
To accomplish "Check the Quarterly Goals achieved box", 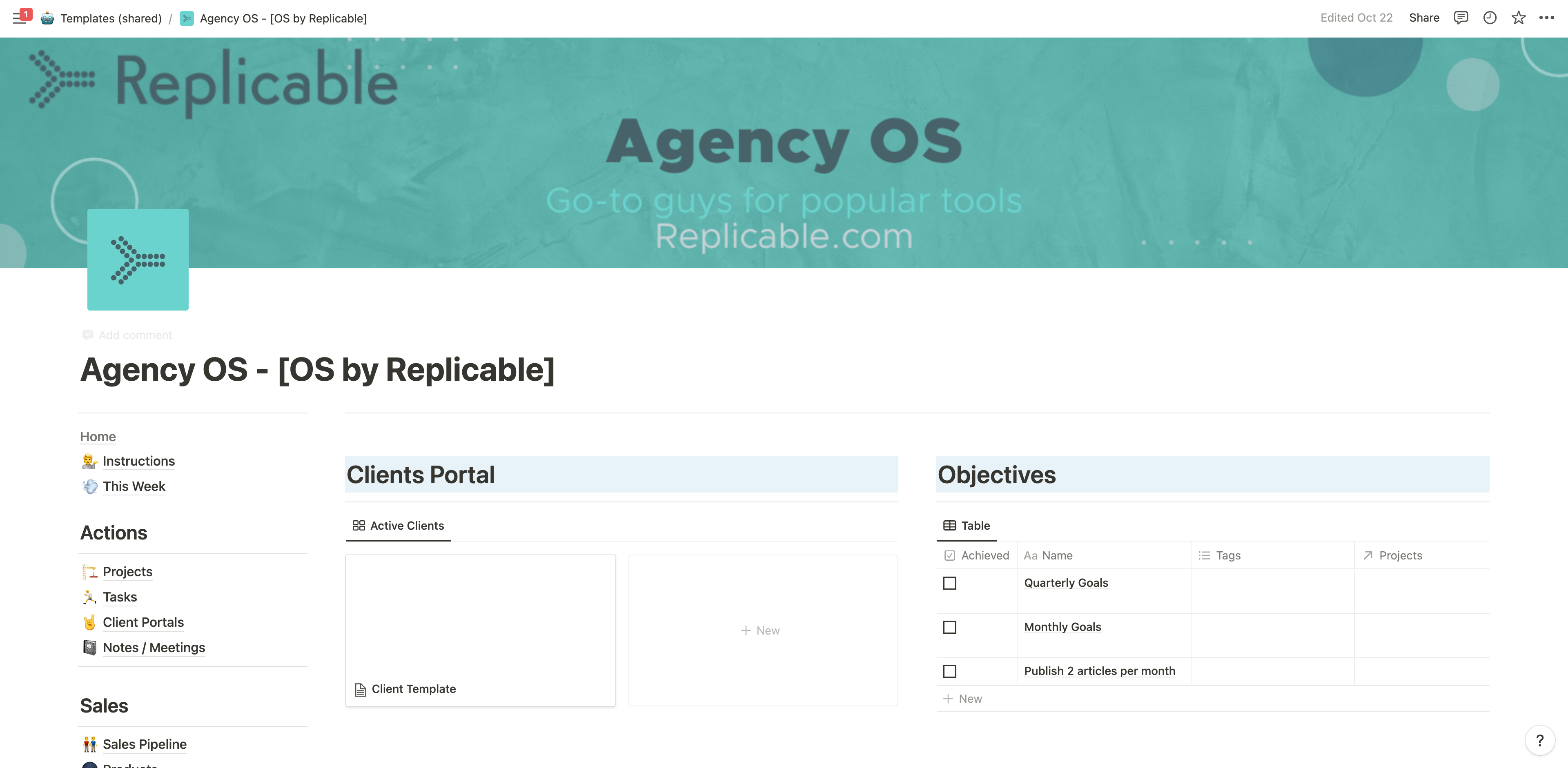I will 949,583.
